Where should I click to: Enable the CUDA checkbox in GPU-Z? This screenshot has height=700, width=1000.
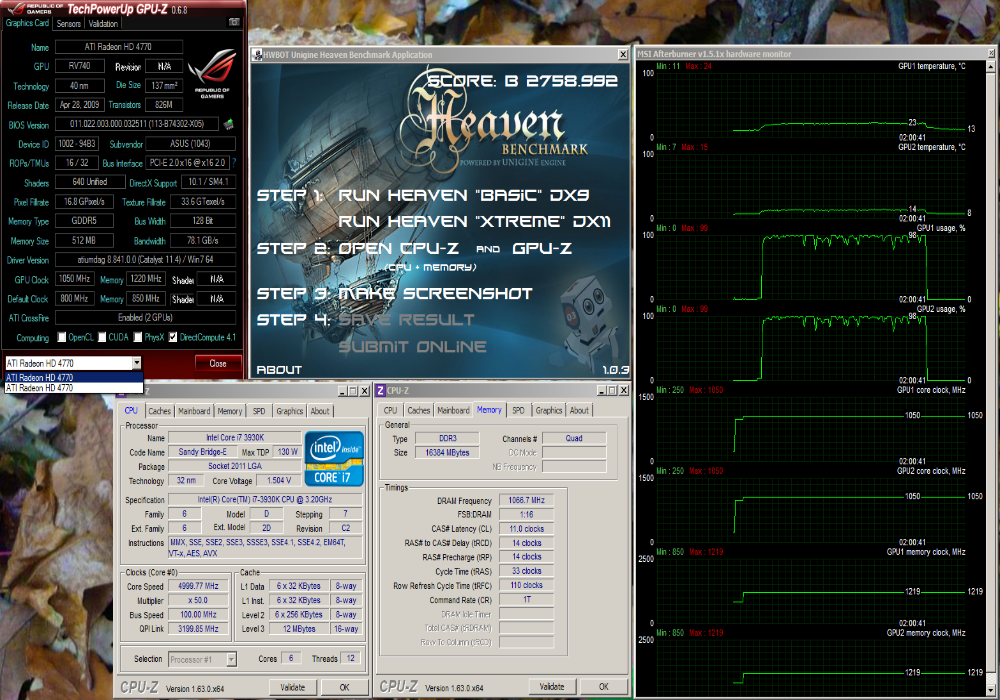tap(102, 337)
